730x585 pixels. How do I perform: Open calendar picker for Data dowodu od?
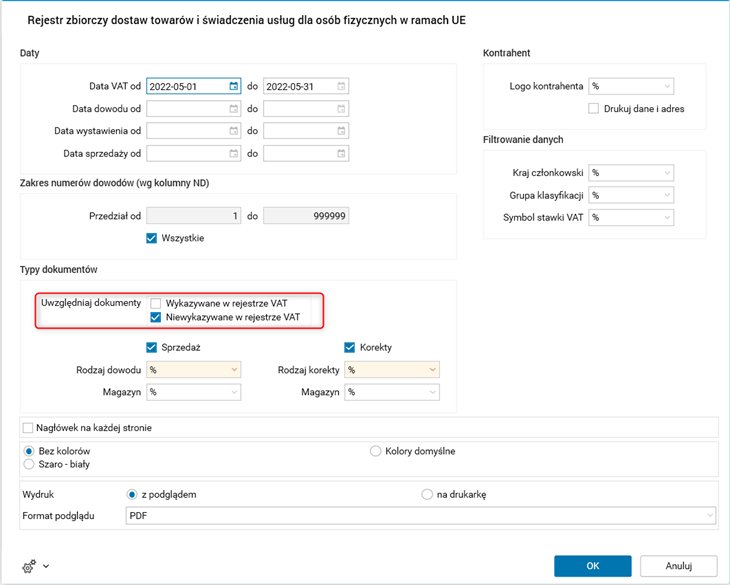pyautogui.click(x=233, y=108)
